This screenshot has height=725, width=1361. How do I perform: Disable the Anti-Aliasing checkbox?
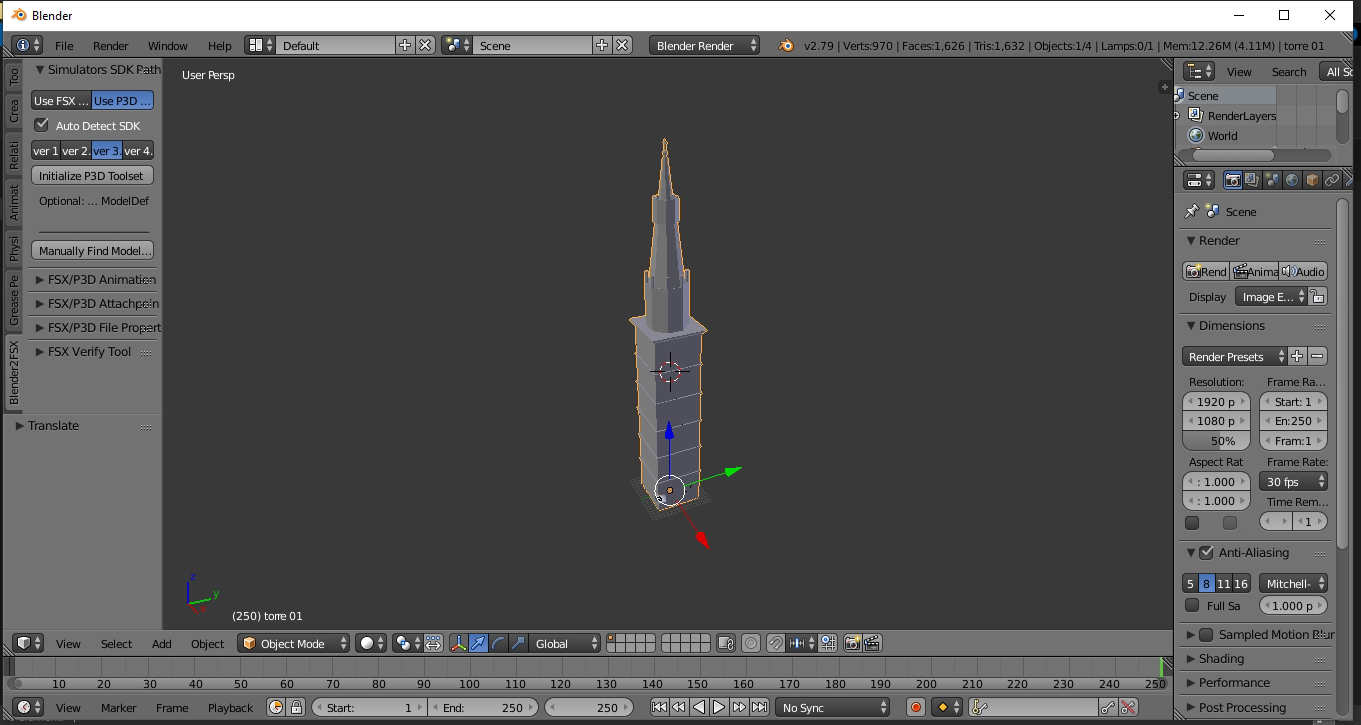pyautogui.click(x=1206, y=552)
